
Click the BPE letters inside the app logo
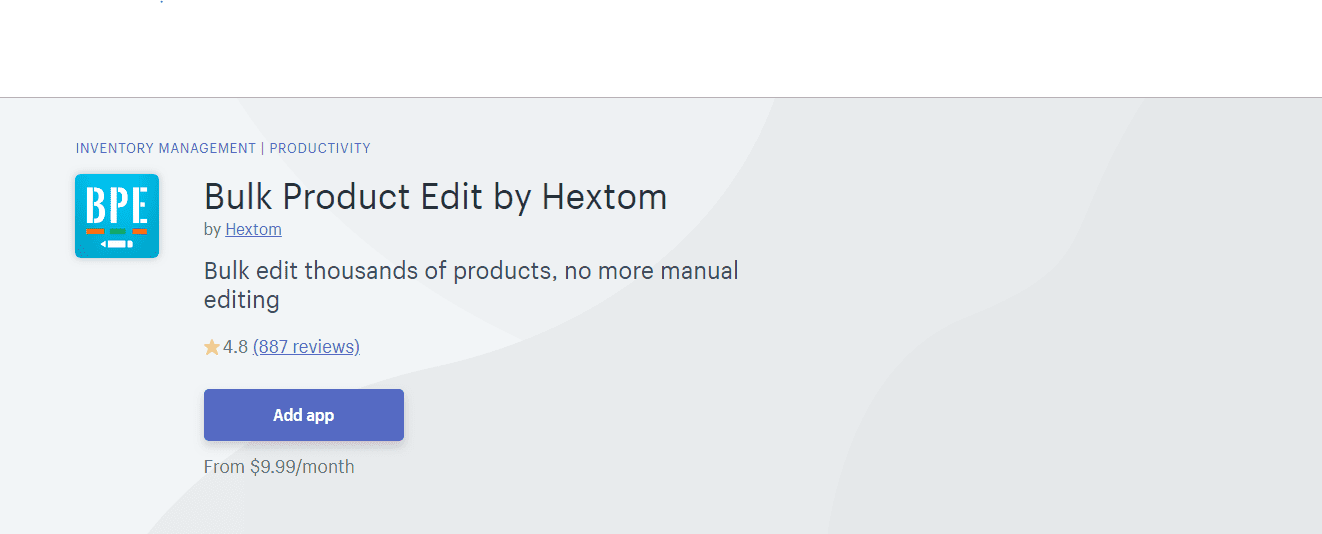tap(117, 205)
